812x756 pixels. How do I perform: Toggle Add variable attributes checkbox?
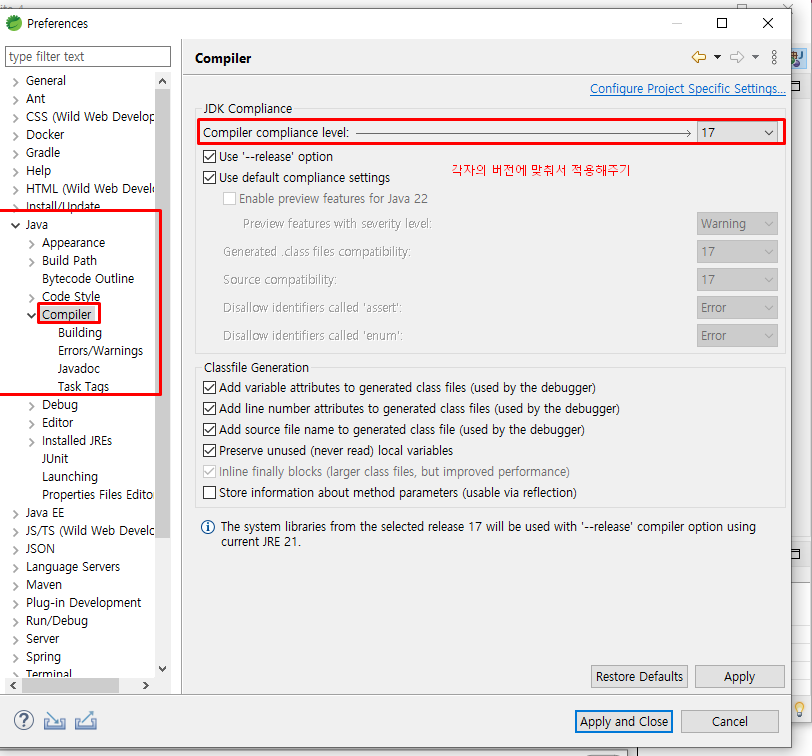pyautogui.click(x=209, y=388)
